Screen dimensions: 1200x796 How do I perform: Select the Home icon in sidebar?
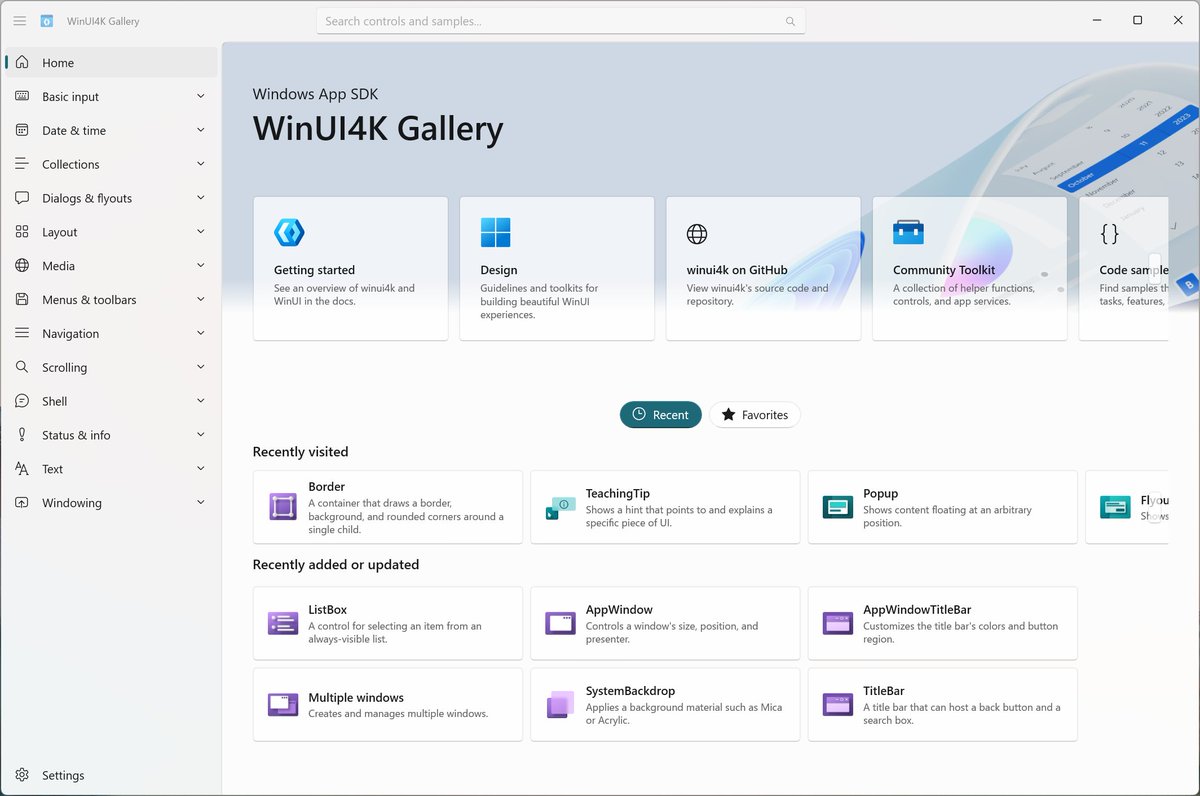pyautogui.click(x=22, y=62)
